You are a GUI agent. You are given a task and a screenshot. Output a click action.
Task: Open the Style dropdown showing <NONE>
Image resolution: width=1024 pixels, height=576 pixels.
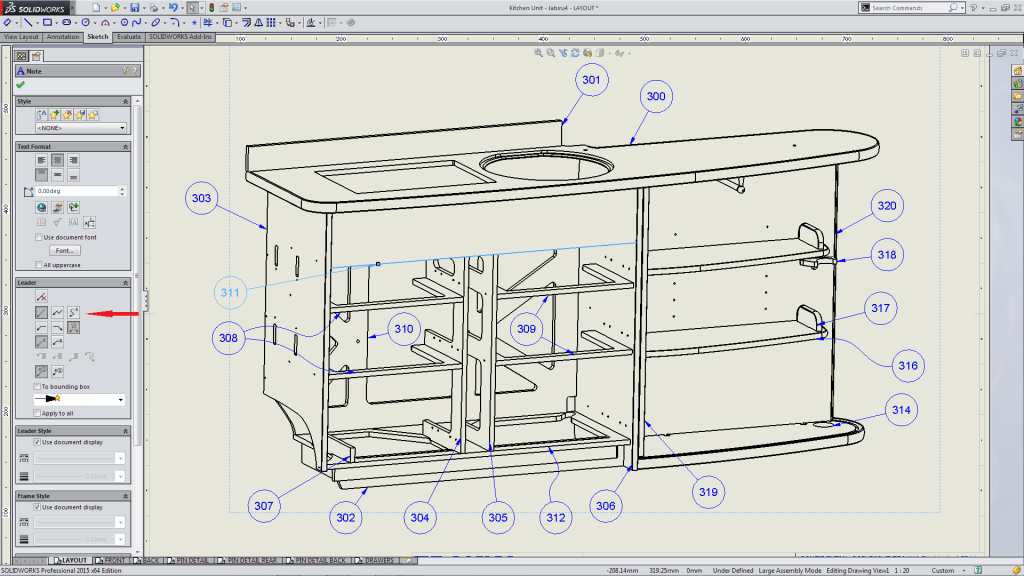80,128
